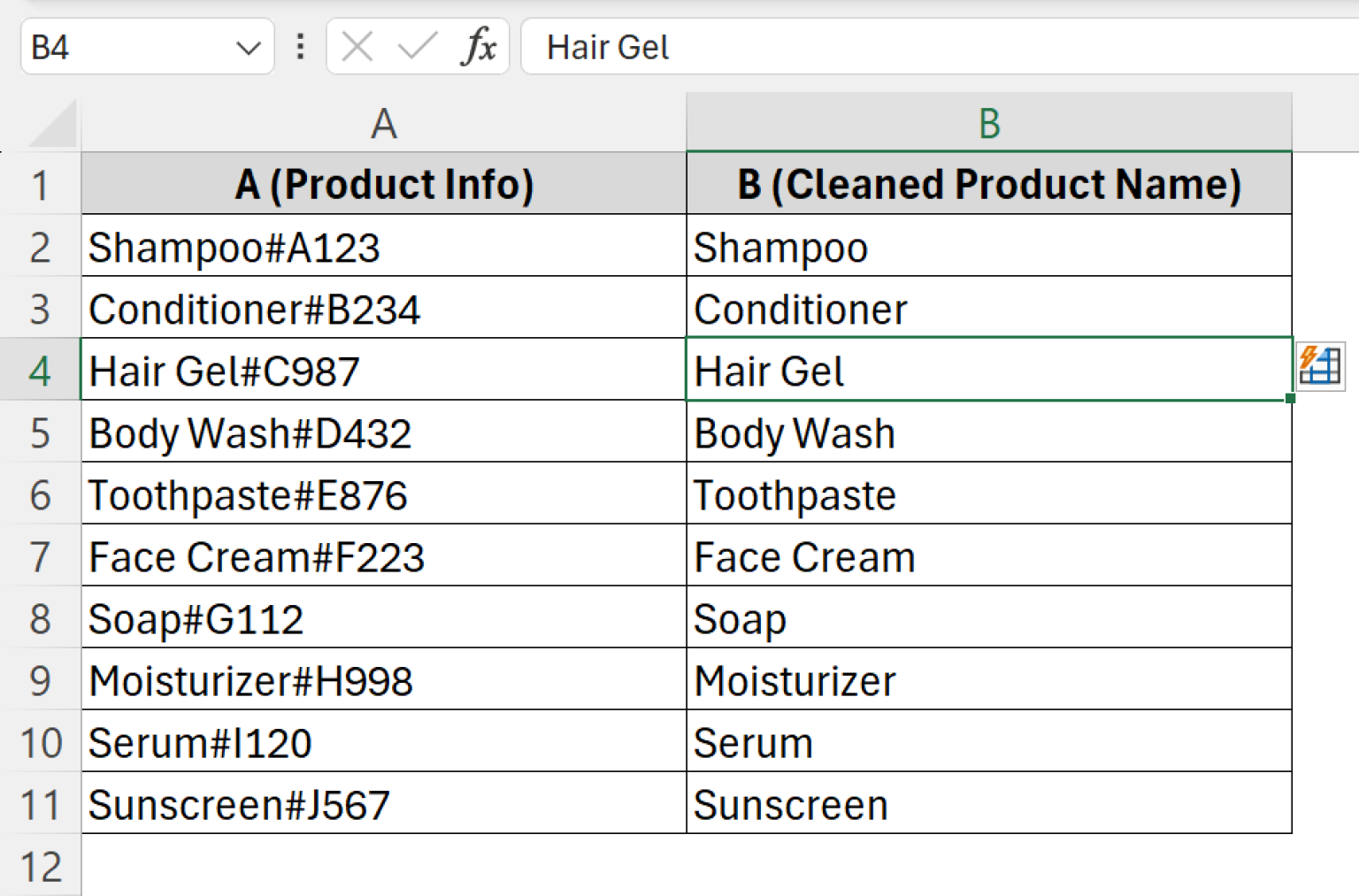Open the Name Box dropdown arrow
This screenshot has height=896, width=1359.
249,47
